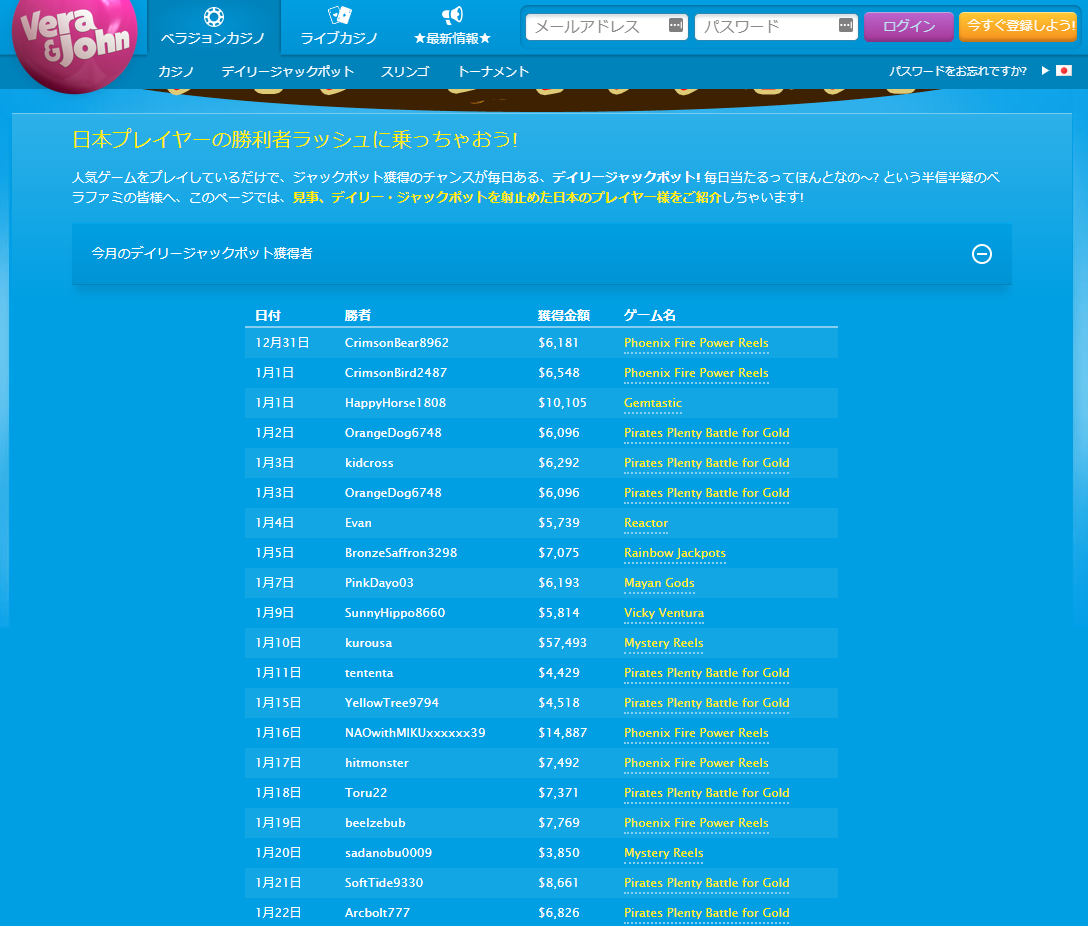Click the winner name PinkDayo03
The height and width of the screenshot is (926, 1088).
[x=379, y=583]
